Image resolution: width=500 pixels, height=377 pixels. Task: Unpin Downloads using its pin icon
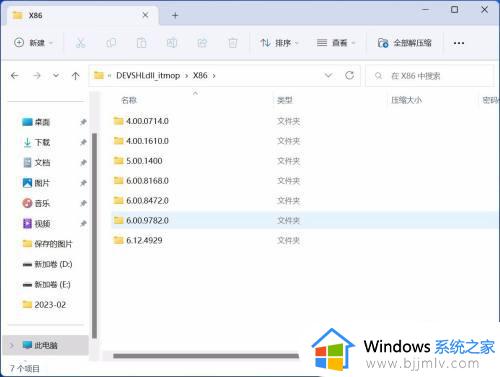click(83, 143)
